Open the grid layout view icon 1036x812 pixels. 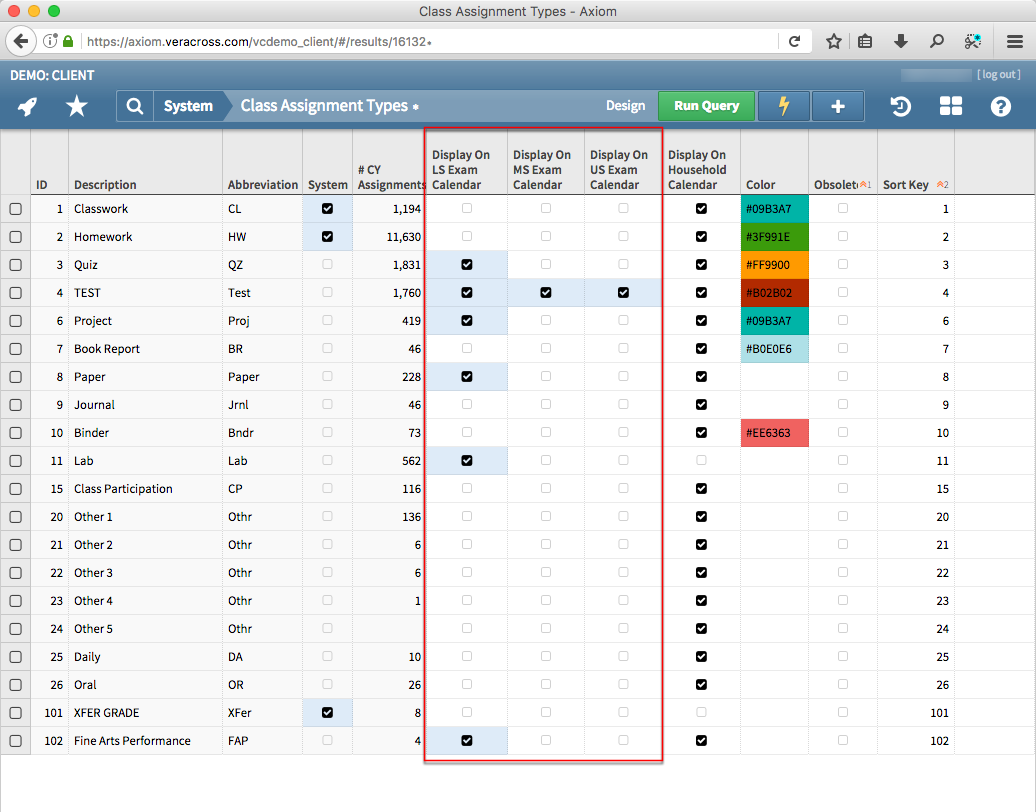point(950,106)
